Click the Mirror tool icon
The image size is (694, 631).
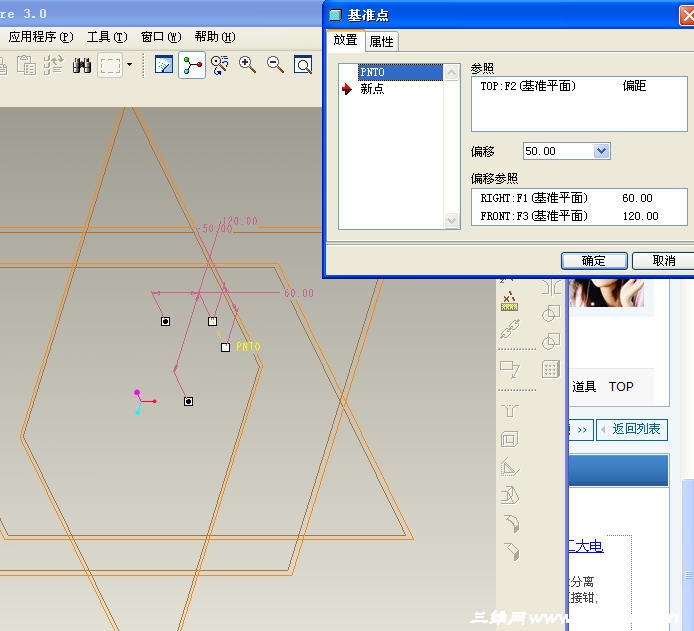click(x=551, y=287)
